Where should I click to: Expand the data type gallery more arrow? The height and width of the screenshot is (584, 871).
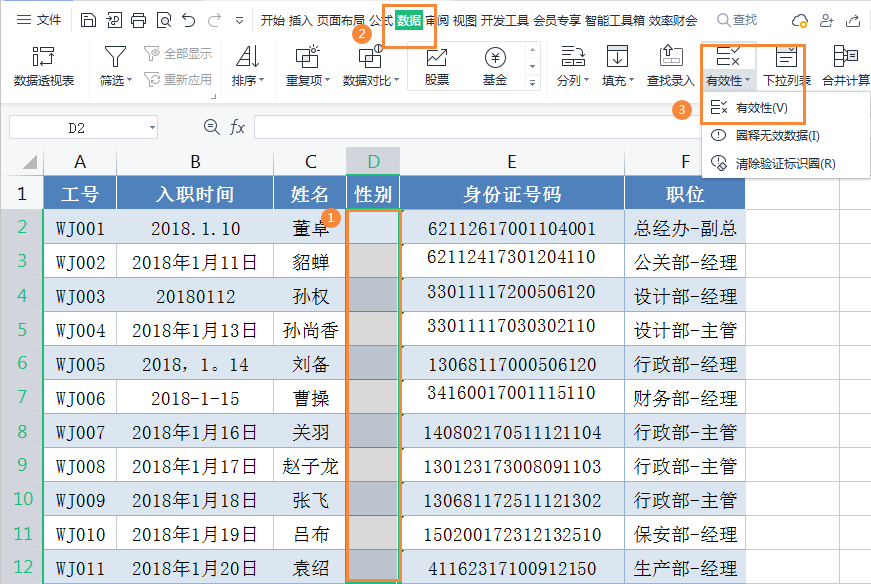click(532, 83)
